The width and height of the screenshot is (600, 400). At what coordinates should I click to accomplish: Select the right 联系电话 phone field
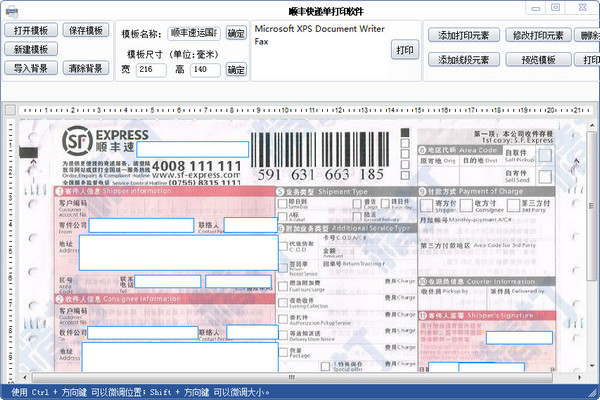[x=238, y=281]
